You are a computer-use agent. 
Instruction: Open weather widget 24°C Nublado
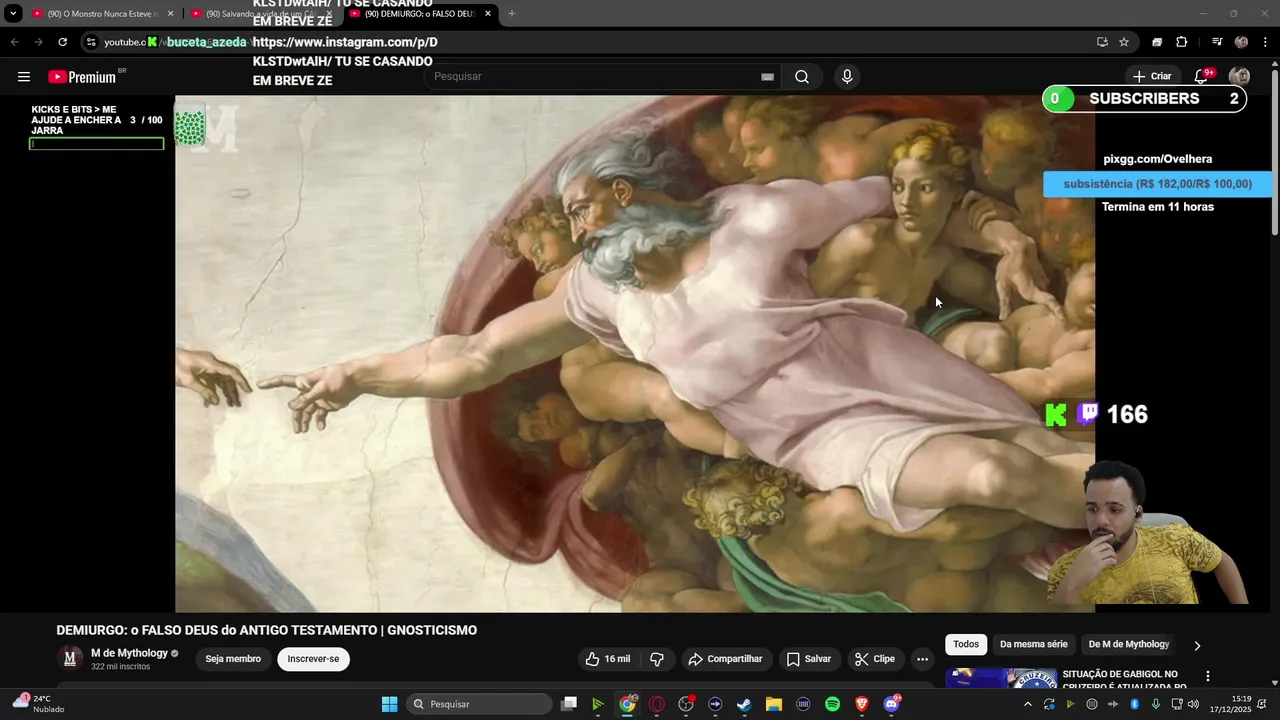[x=38, y=704]
